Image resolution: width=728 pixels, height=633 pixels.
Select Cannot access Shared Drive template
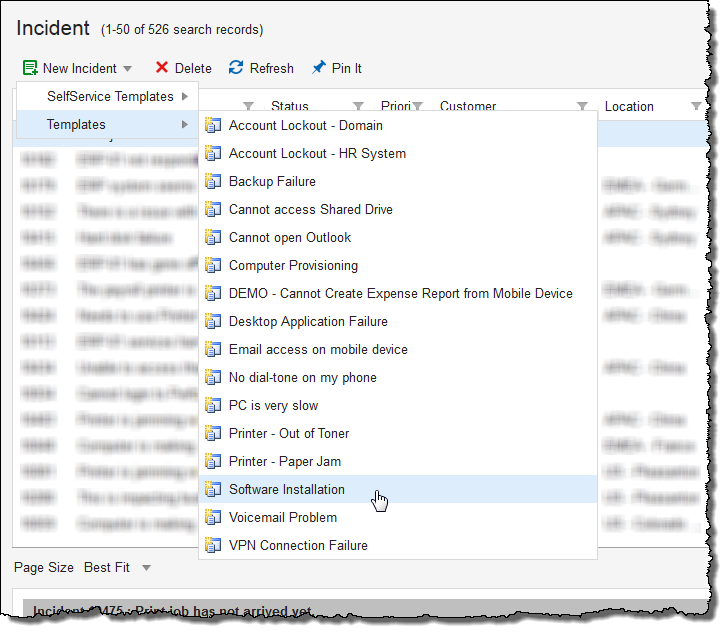point(398,209)
